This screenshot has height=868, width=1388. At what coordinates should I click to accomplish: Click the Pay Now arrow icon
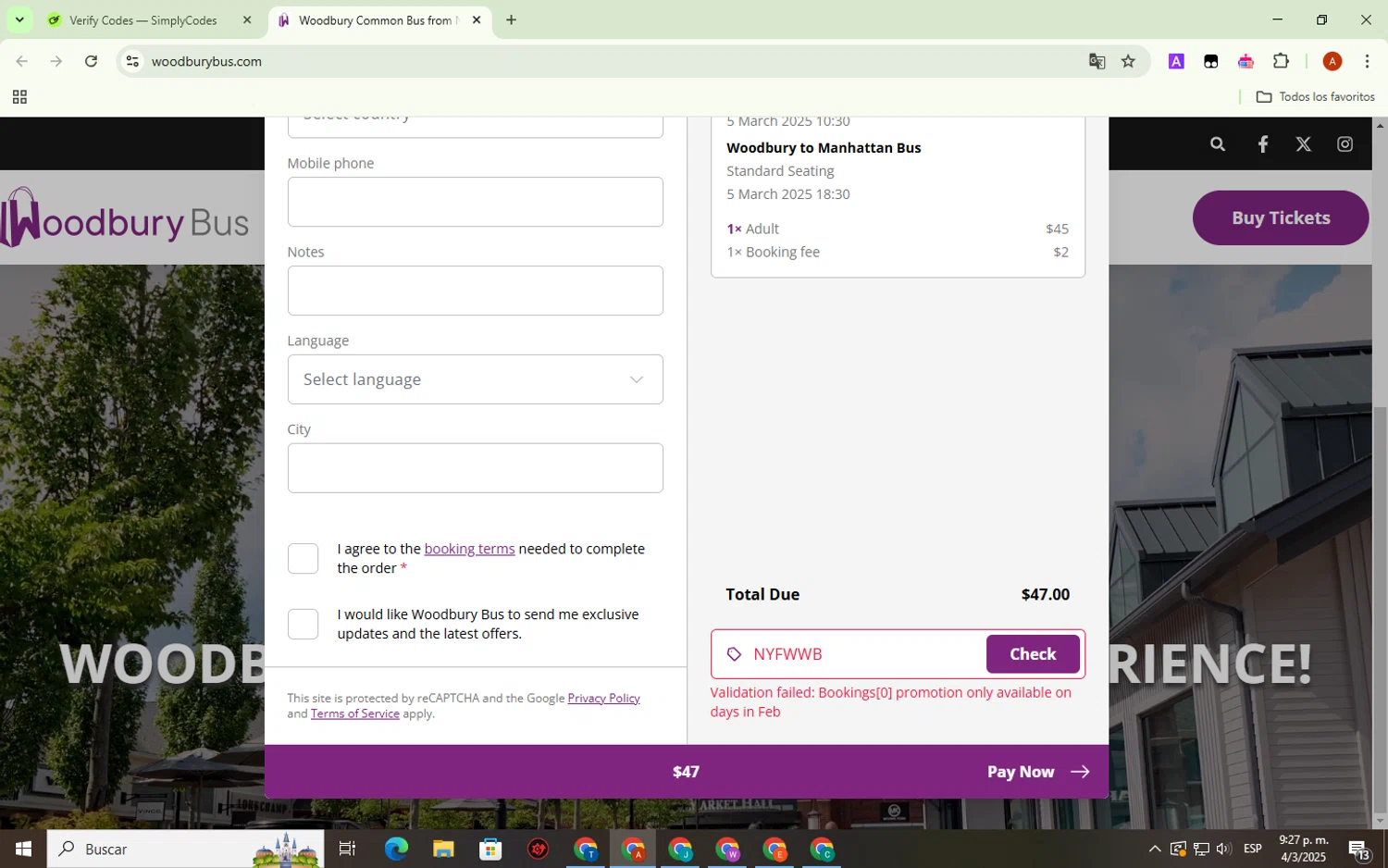[1080, 772]
